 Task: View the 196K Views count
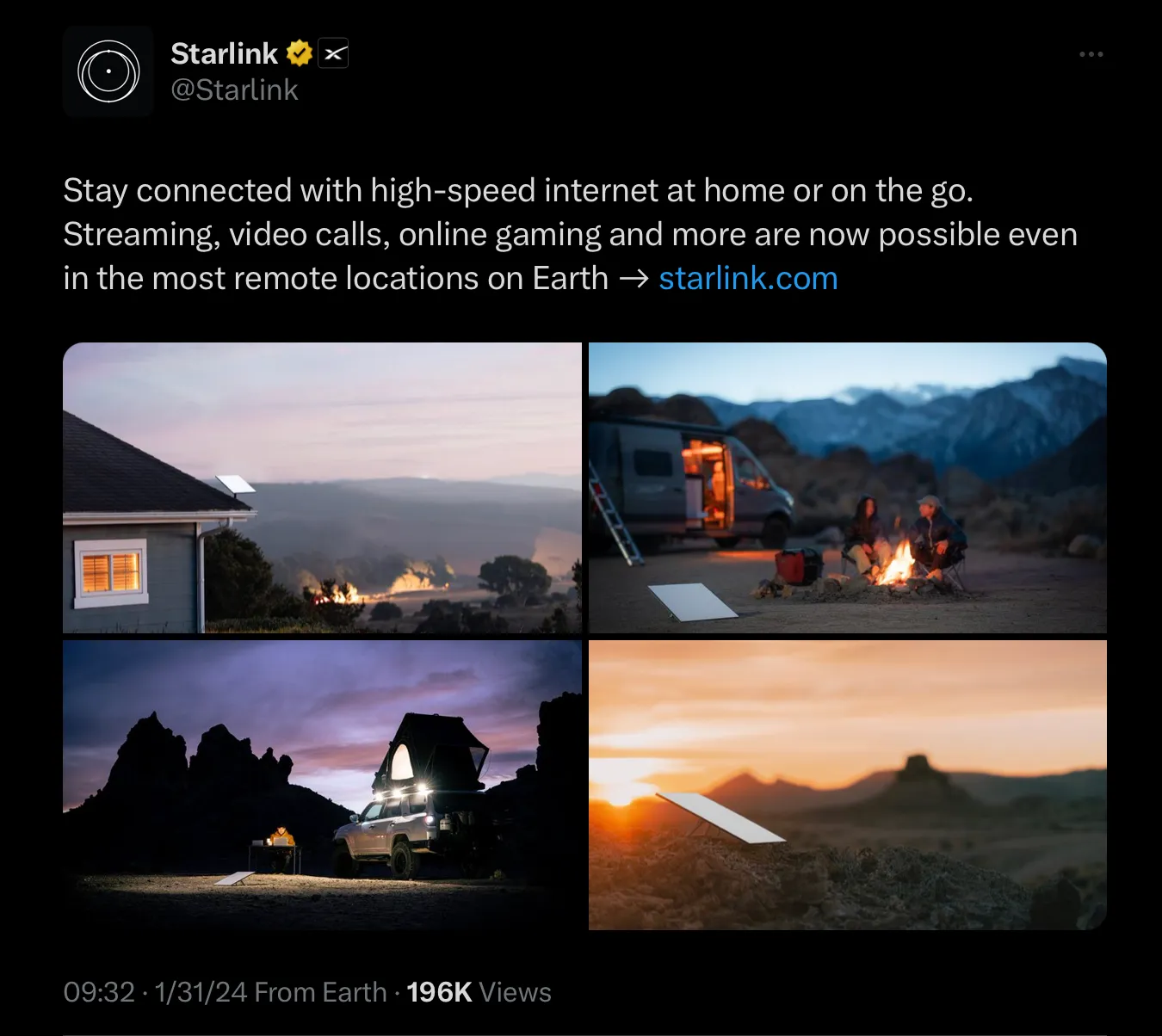pos(479,992)
